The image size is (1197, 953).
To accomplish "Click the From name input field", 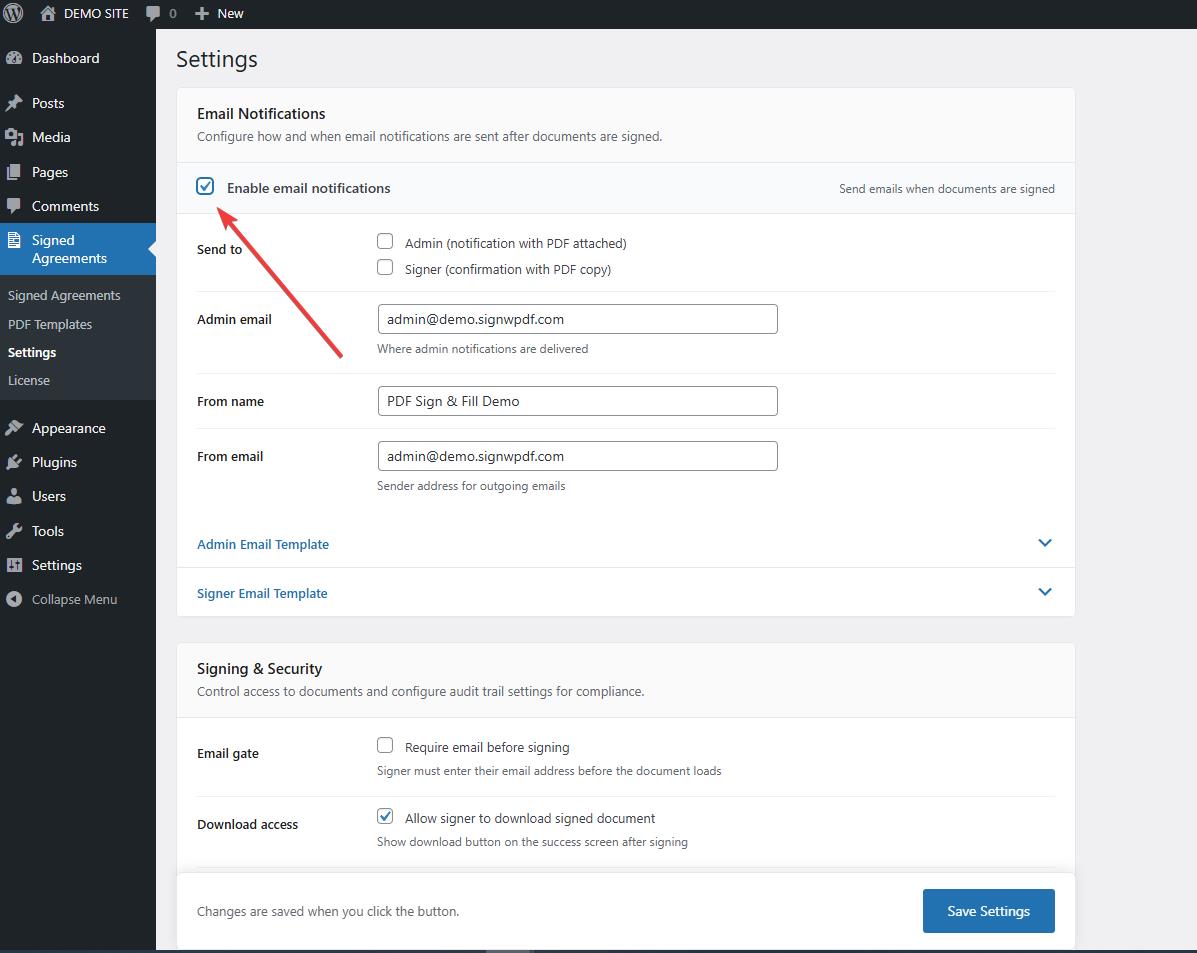I will [577, 401].
